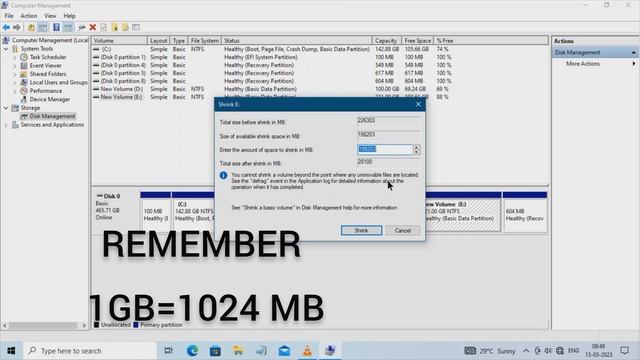Click the taskbar search box
This screenshot has width=640, height=360.
coord(90,351)
